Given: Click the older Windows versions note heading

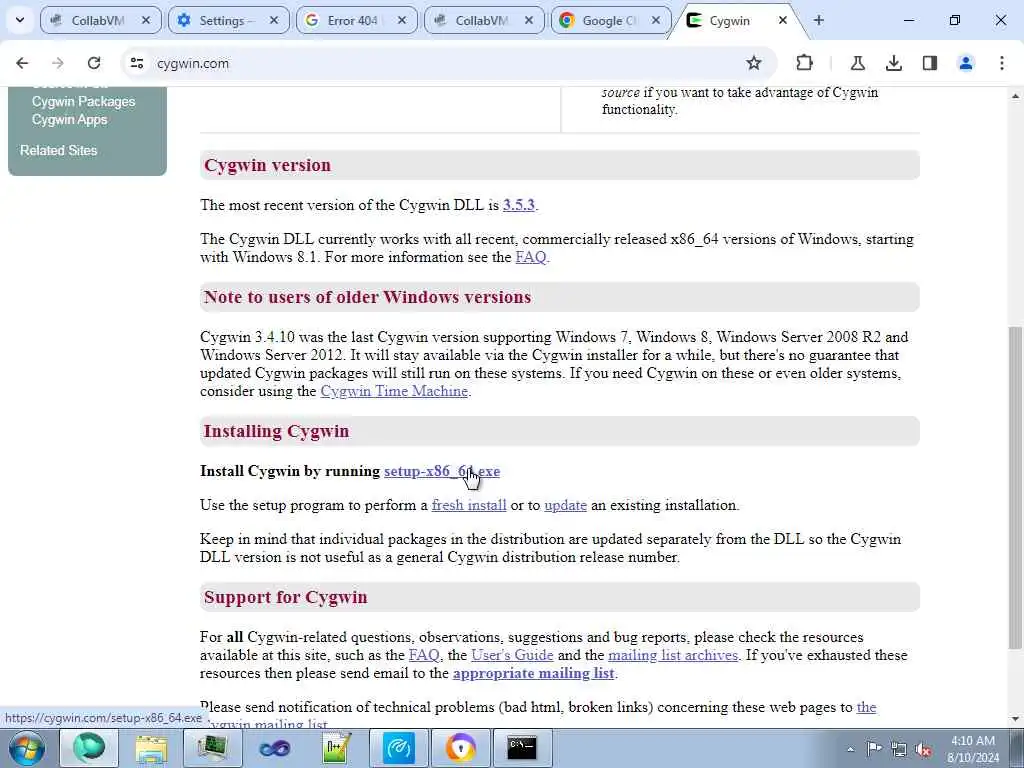Looking at the screenshot, I should 367,297.
